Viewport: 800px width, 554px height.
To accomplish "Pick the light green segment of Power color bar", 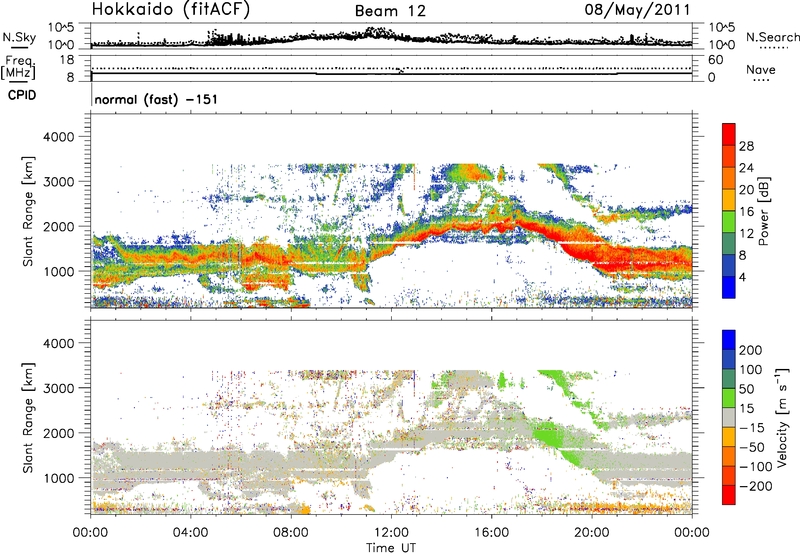I will pyautogui.click(x=729, y=222).
